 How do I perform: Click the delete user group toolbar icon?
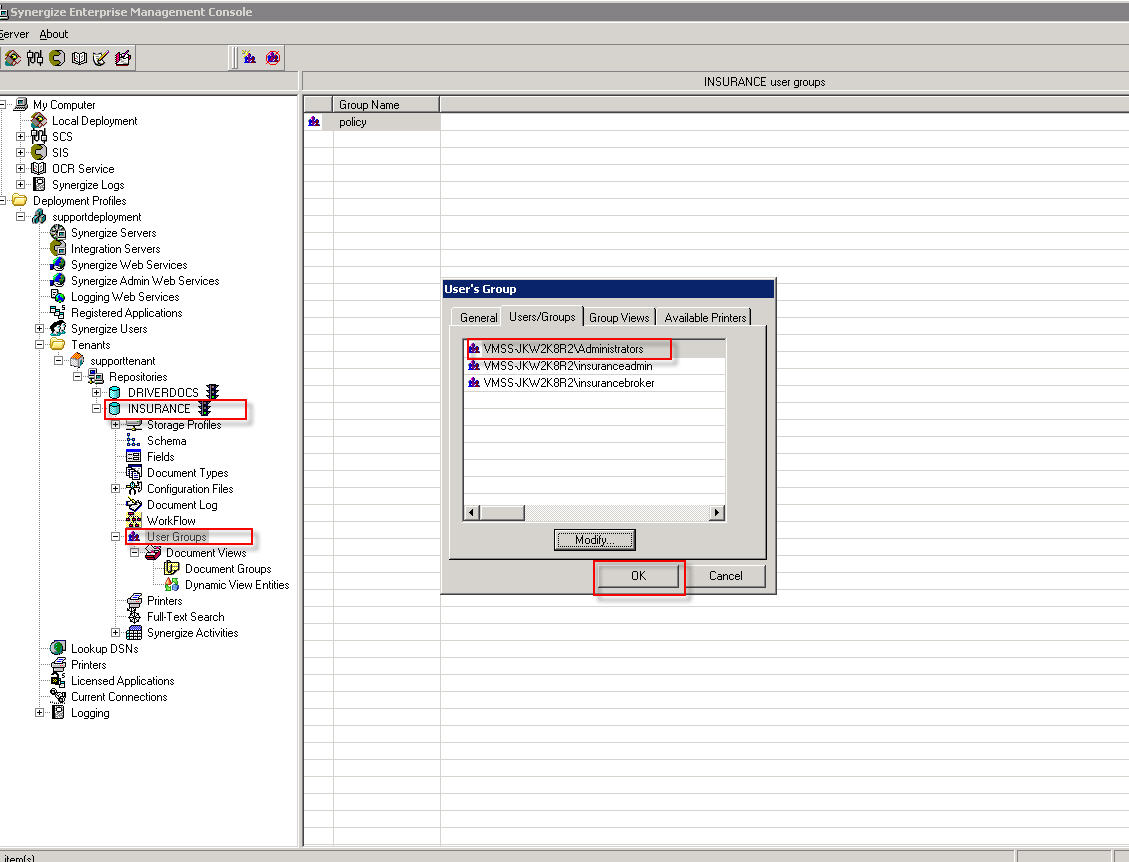(273, 58)
